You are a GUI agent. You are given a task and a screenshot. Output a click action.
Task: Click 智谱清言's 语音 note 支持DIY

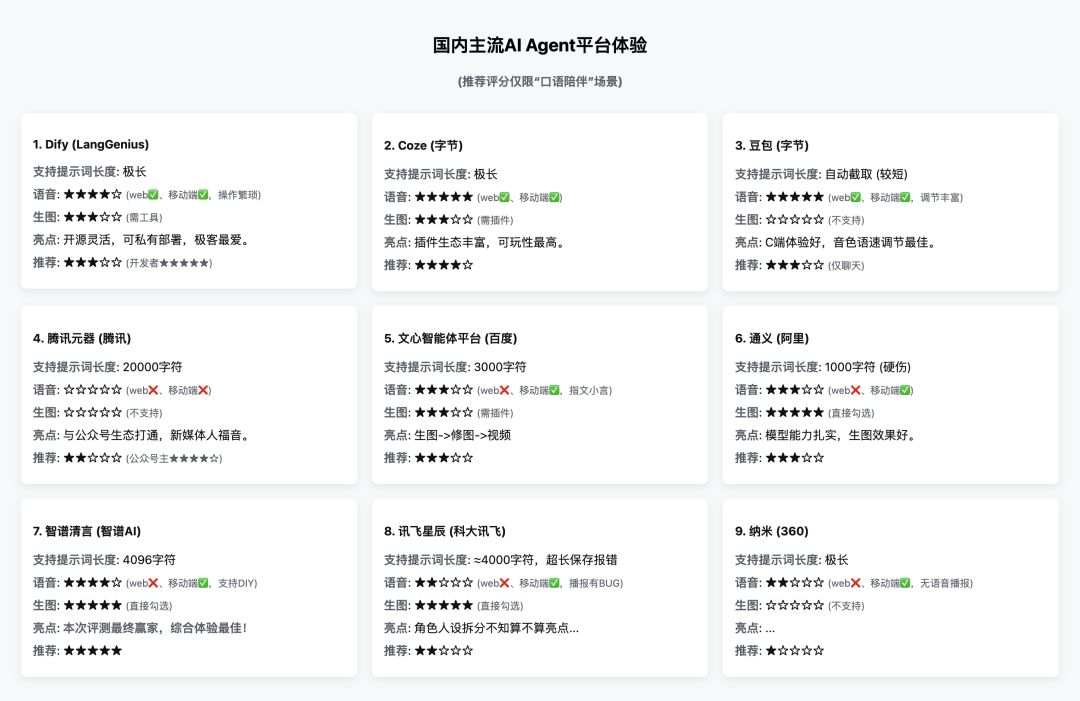(x=238, y=583)
